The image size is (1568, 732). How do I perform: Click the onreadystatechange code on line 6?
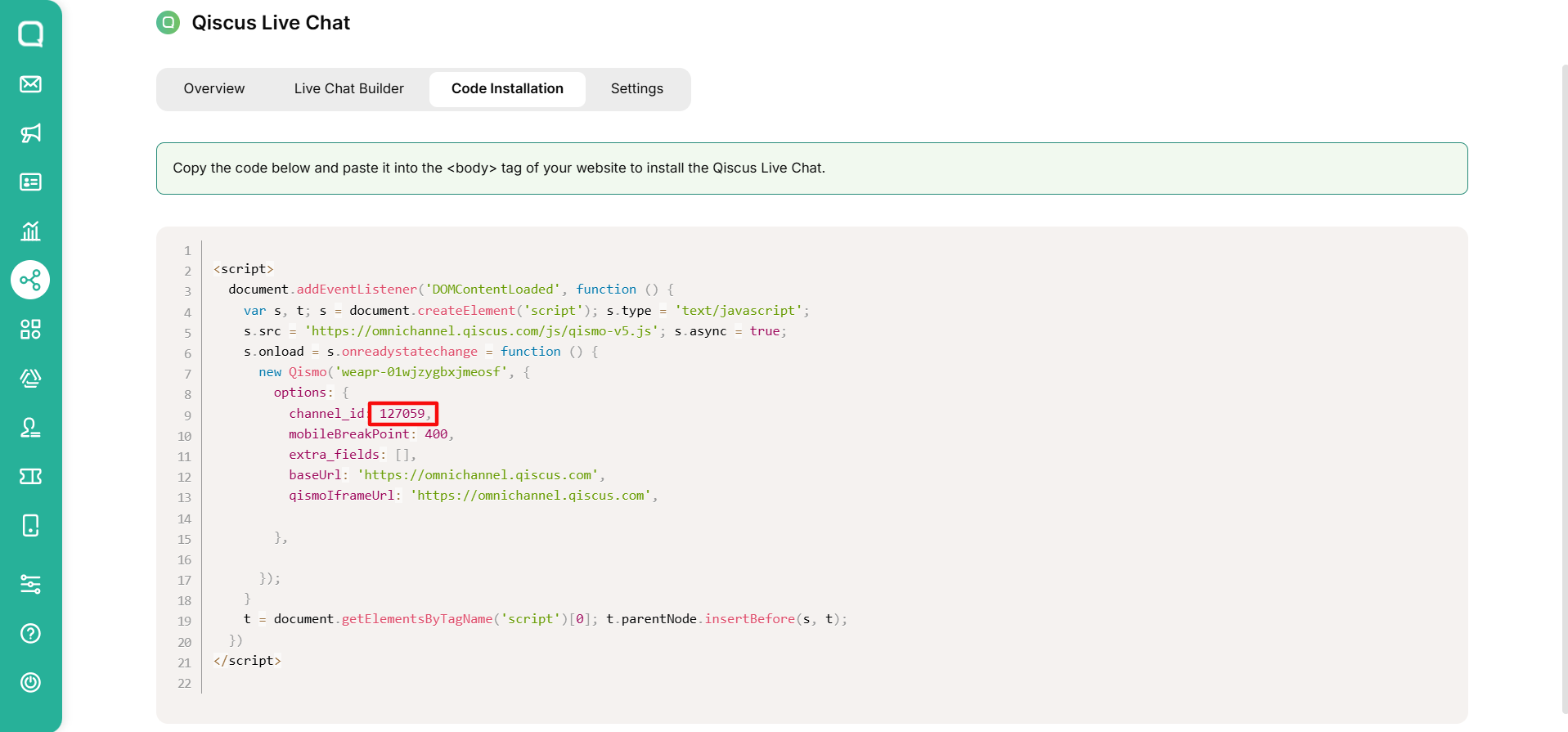coord(410,352)
